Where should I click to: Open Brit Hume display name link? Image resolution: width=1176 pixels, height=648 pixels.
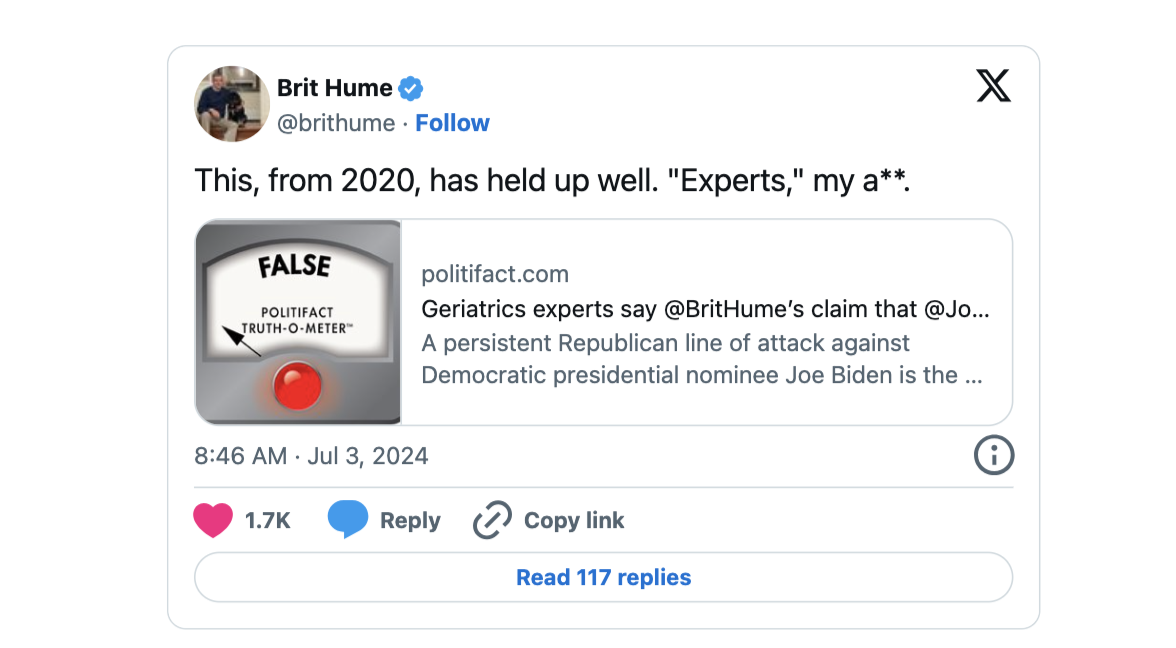334,88
